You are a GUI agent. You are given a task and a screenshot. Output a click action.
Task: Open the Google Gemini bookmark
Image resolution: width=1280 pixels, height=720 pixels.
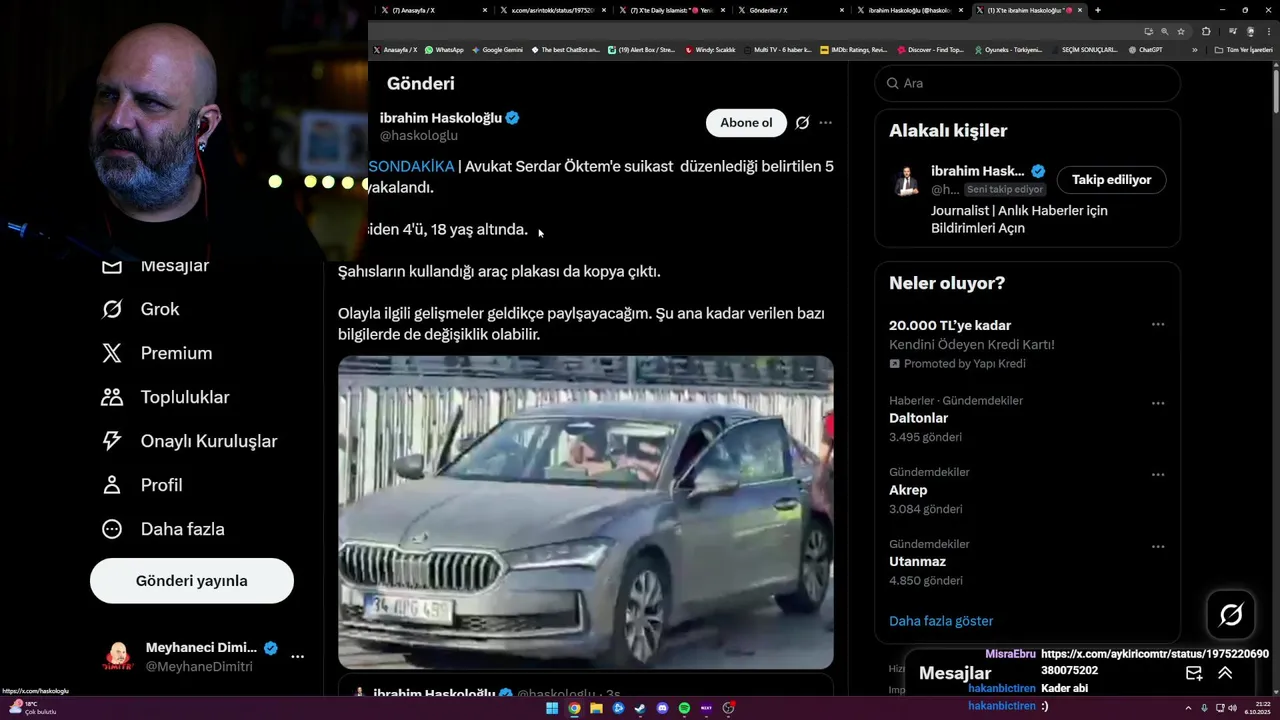point(497,50)
